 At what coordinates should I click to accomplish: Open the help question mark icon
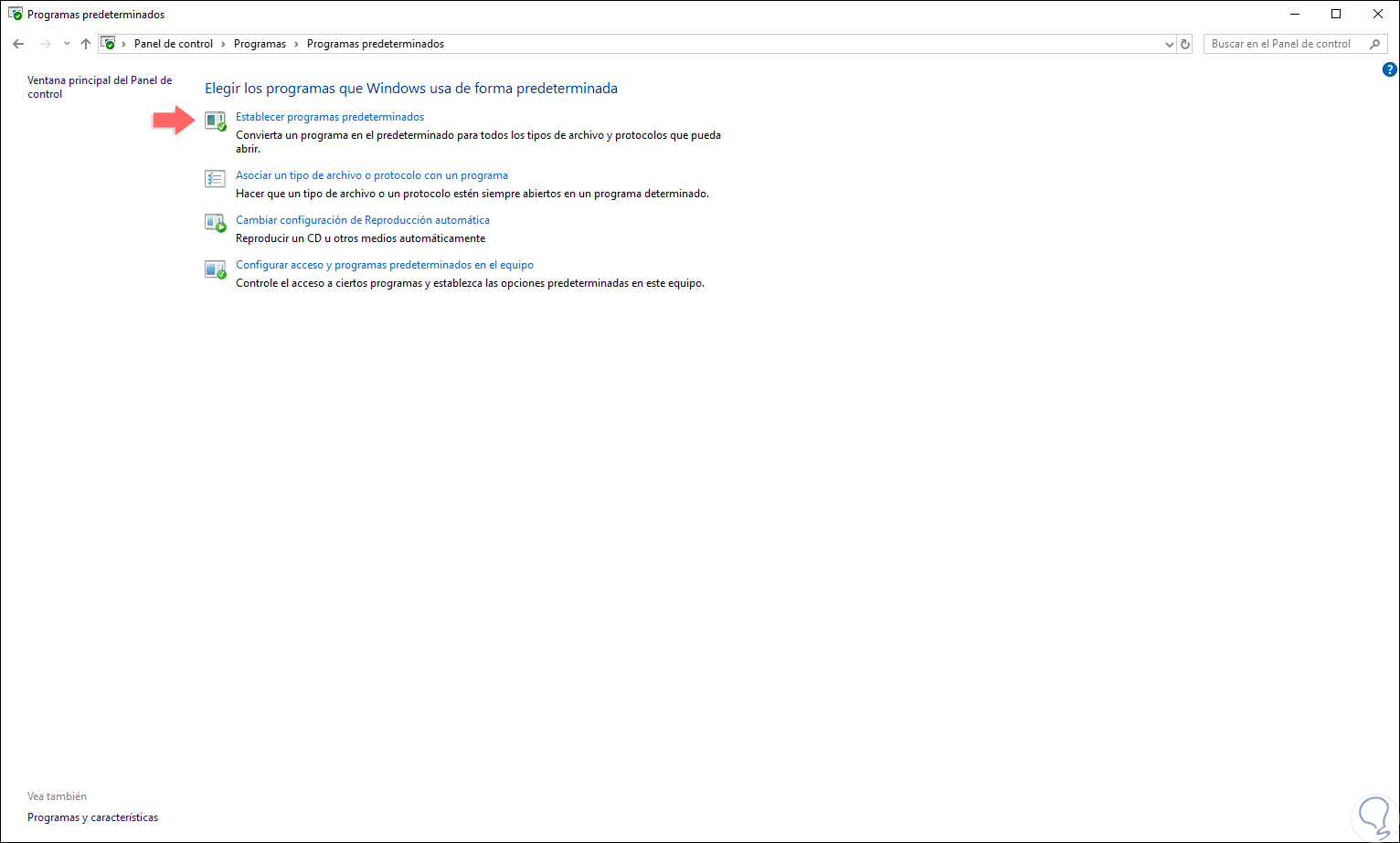coord(1390,69)
